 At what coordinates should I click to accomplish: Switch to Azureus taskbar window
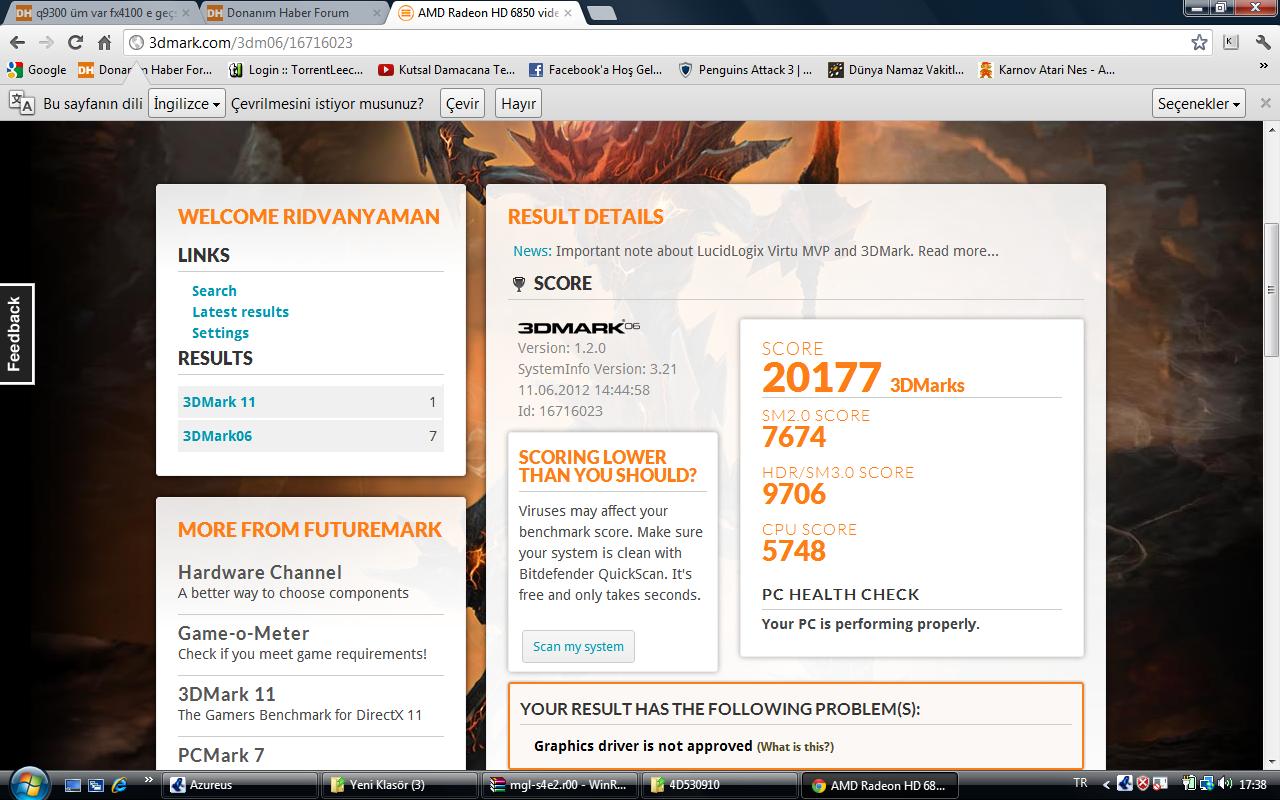240,785
